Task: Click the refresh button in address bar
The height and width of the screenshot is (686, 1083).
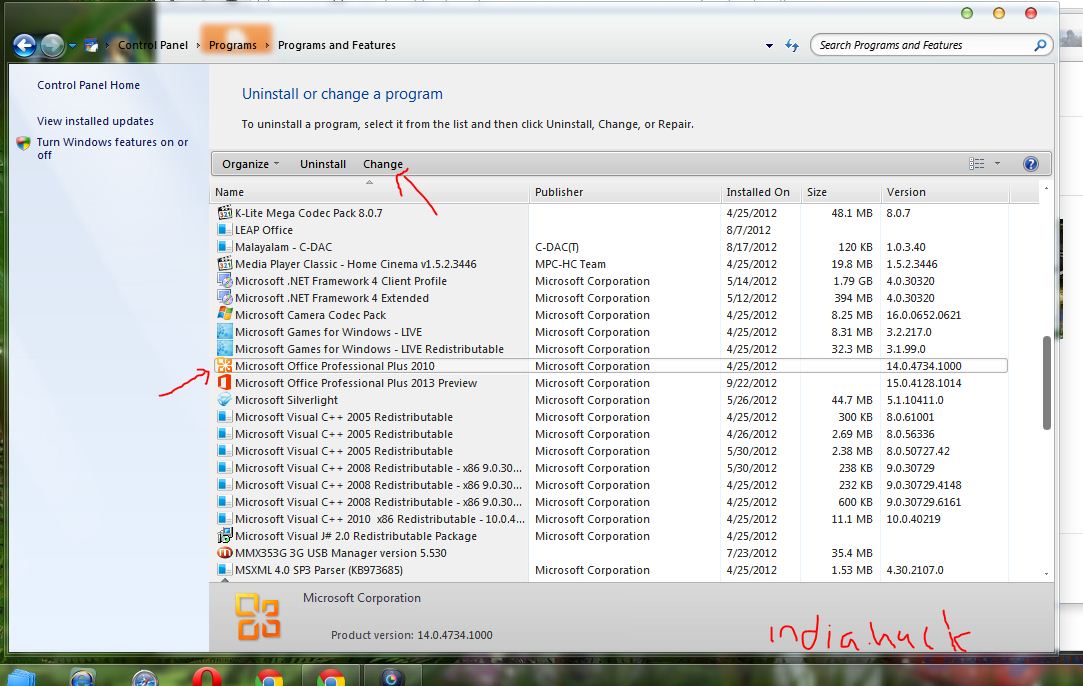Action: tap(792, 46)
